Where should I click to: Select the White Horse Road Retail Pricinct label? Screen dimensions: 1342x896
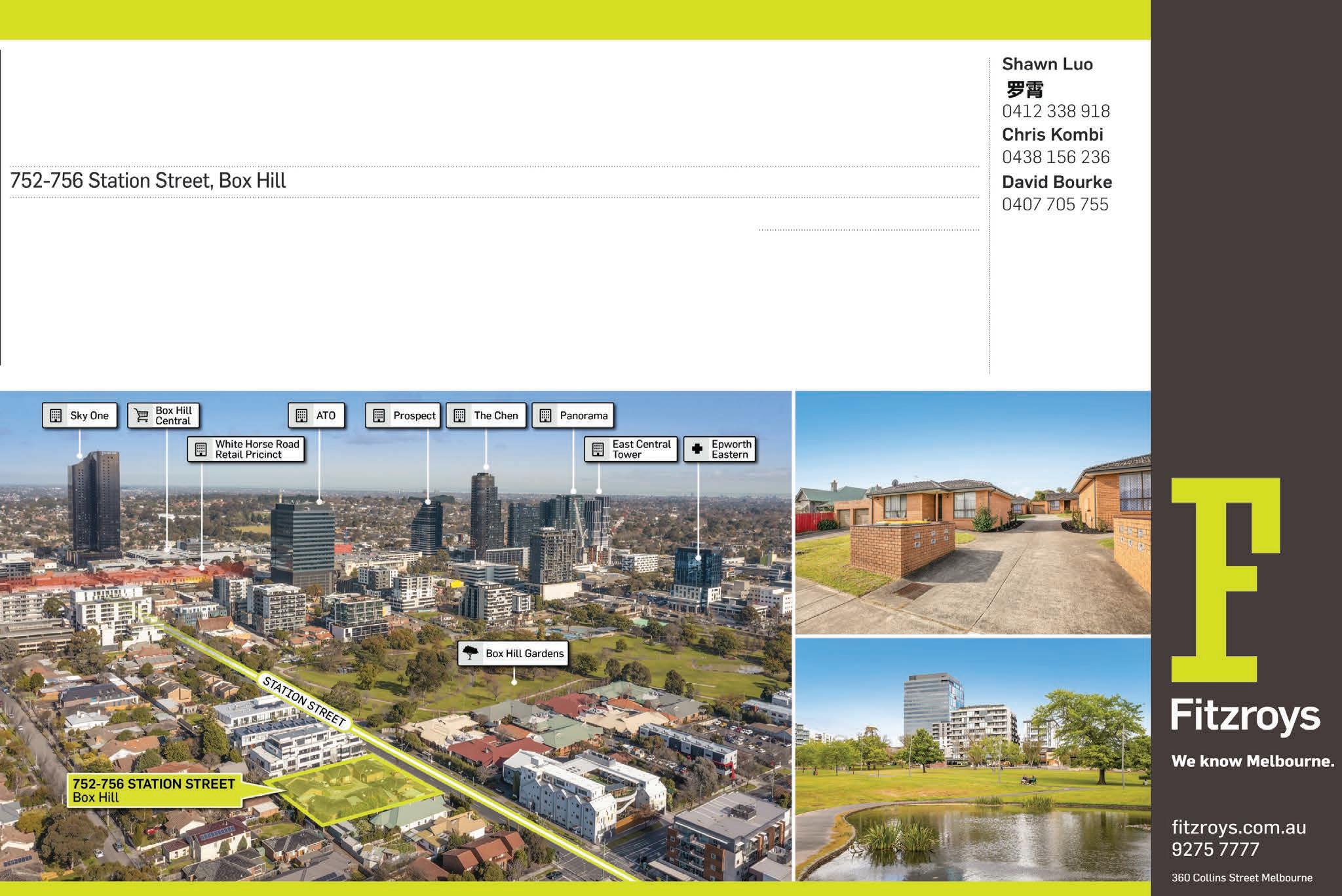pyautogui.click(x=257, y=449)
